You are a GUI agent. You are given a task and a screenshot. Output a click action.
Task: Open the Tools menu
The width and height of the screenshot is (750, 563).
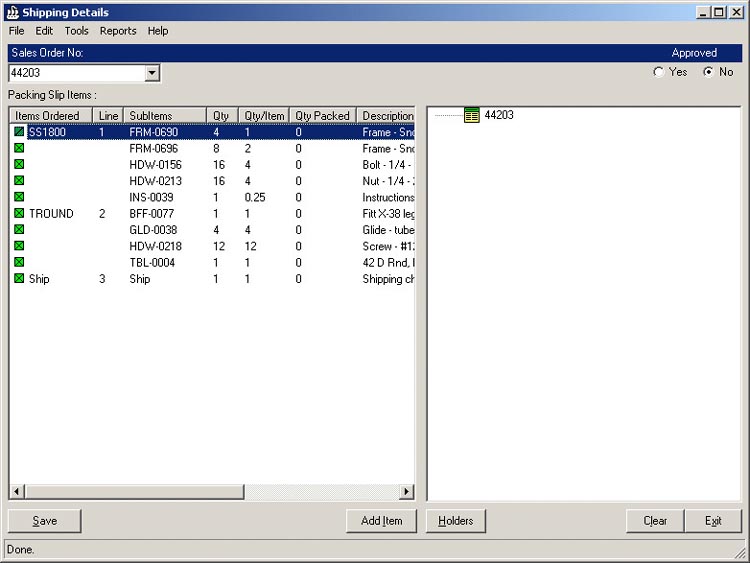pyautogui.click(x=77, y=31)
